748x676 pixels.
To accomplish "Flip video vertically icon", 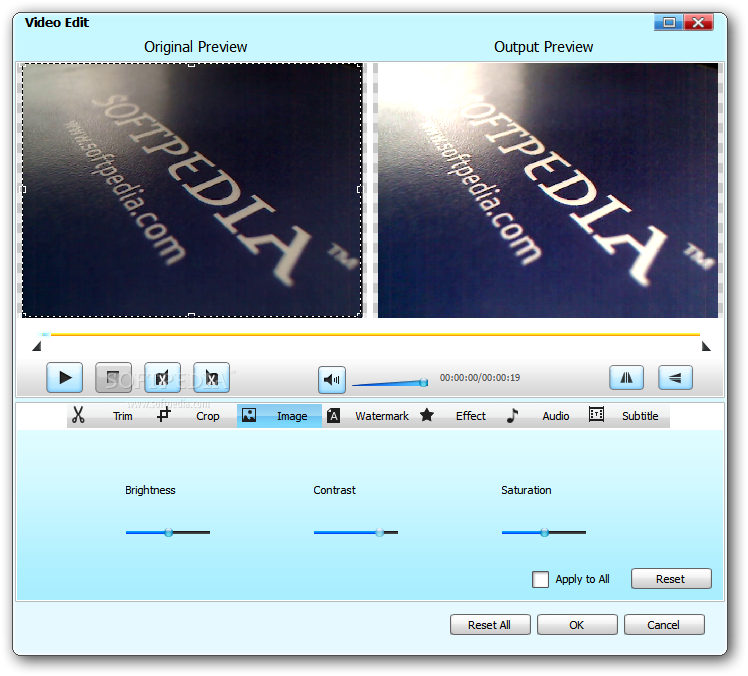I will (x=675, y=378).
